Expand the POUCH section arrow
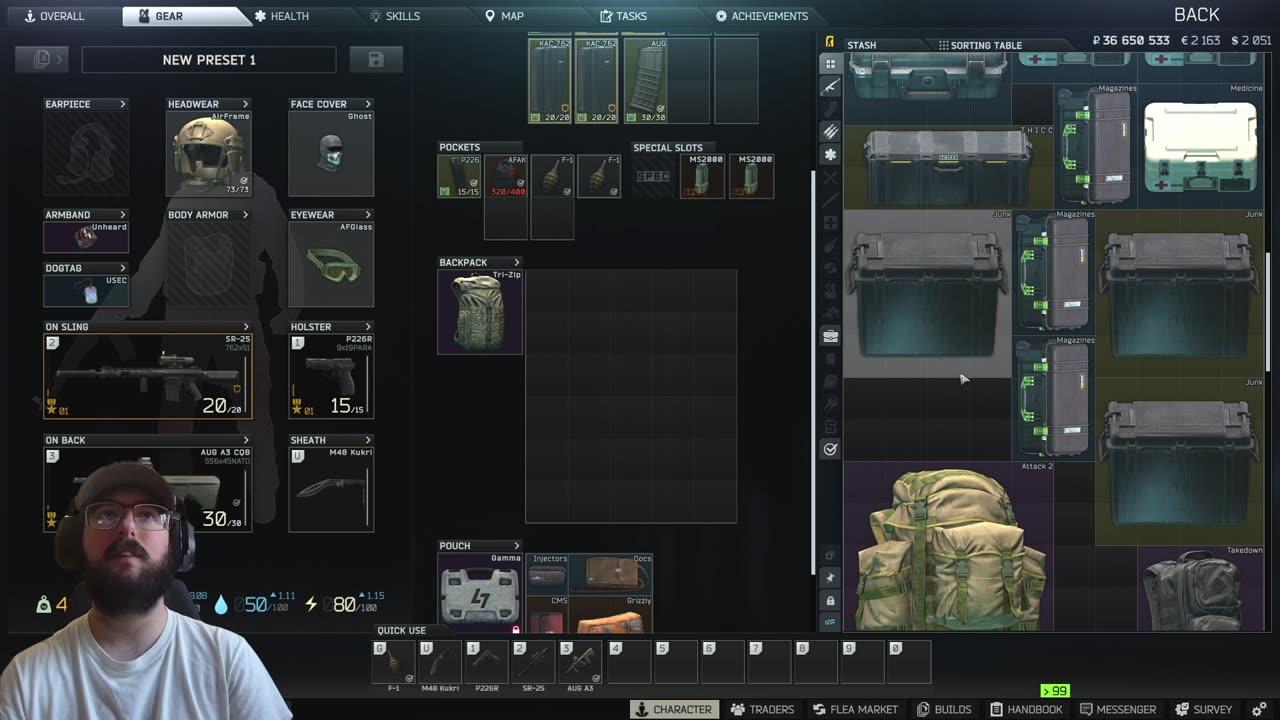1280x720 pixels. 517,546
